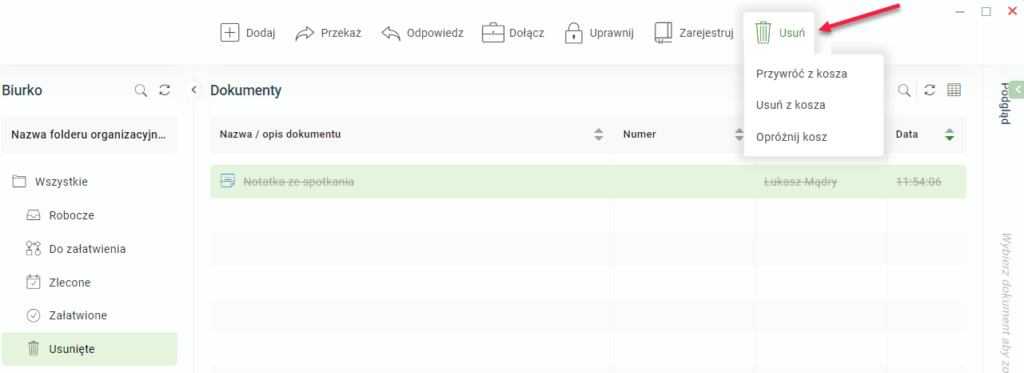Screen dimensions: 1024x373
Task: Minimize the application window
Action: point(960,11)
